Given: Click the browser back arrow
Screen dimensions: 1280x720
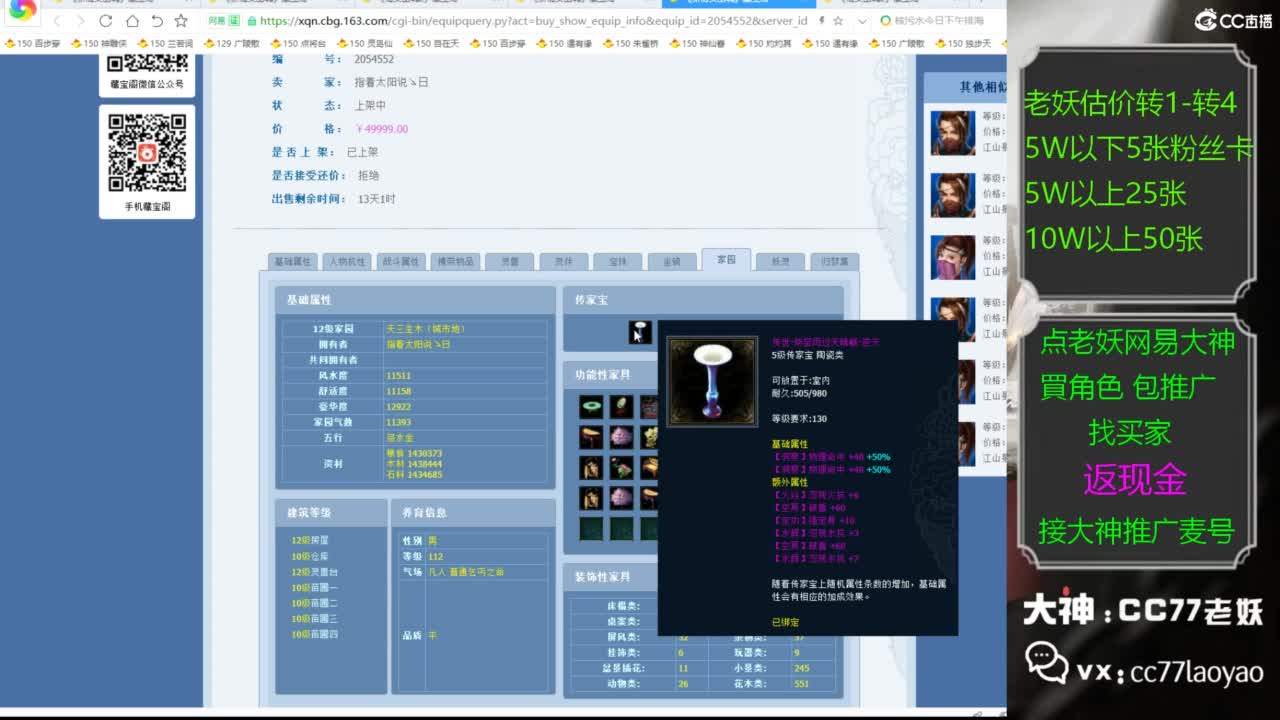Looking at the screenshot, I should 57,20.
